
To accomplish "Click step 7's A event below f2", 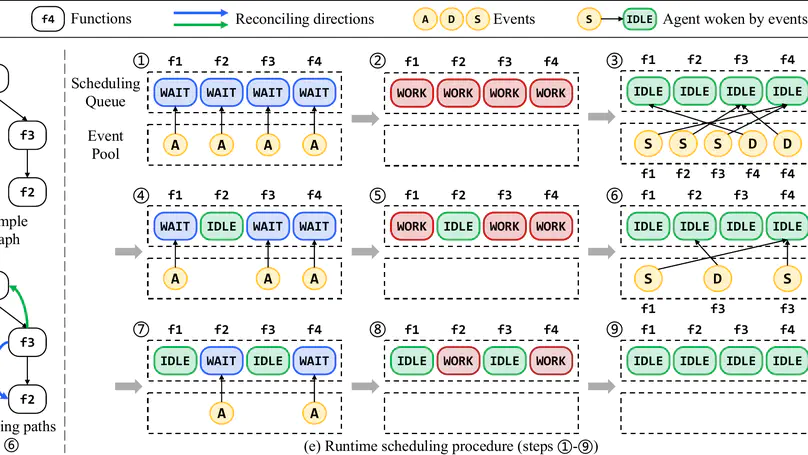I will 222,413.
